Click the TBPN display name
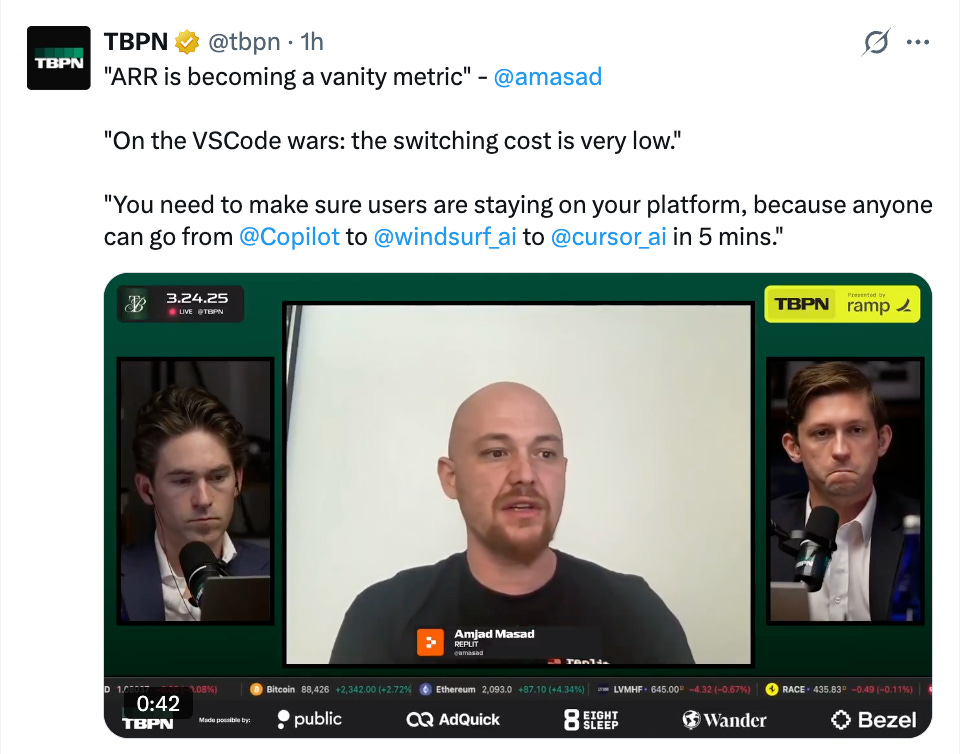This screenshot has width=964, height=754. [136, 42]
